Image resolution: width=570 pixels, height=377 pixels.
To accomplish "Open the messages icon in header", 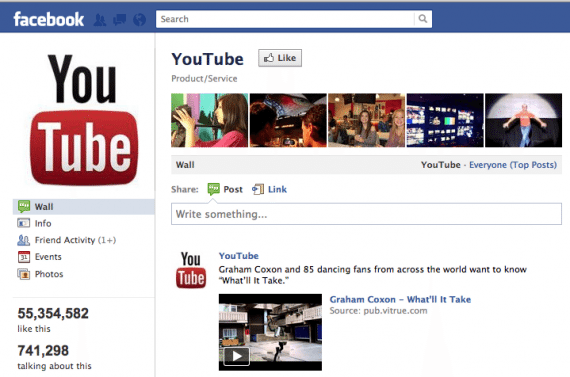I will tap(119, 20).
